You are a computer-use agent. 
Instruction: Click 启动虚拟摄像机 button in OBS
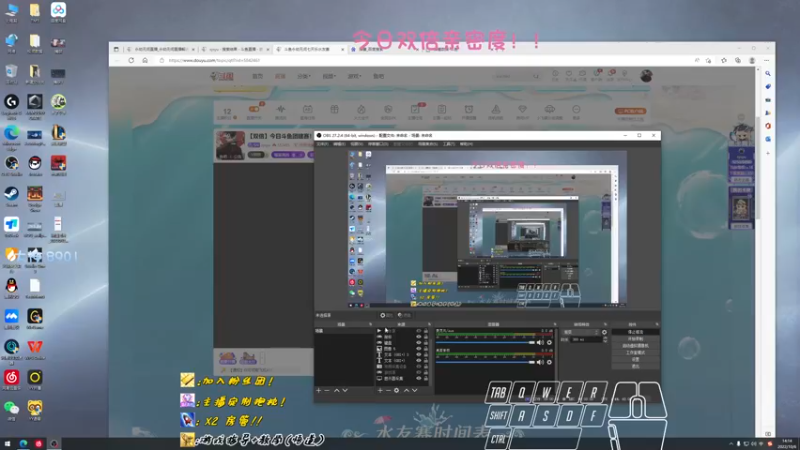pos(636,346)
